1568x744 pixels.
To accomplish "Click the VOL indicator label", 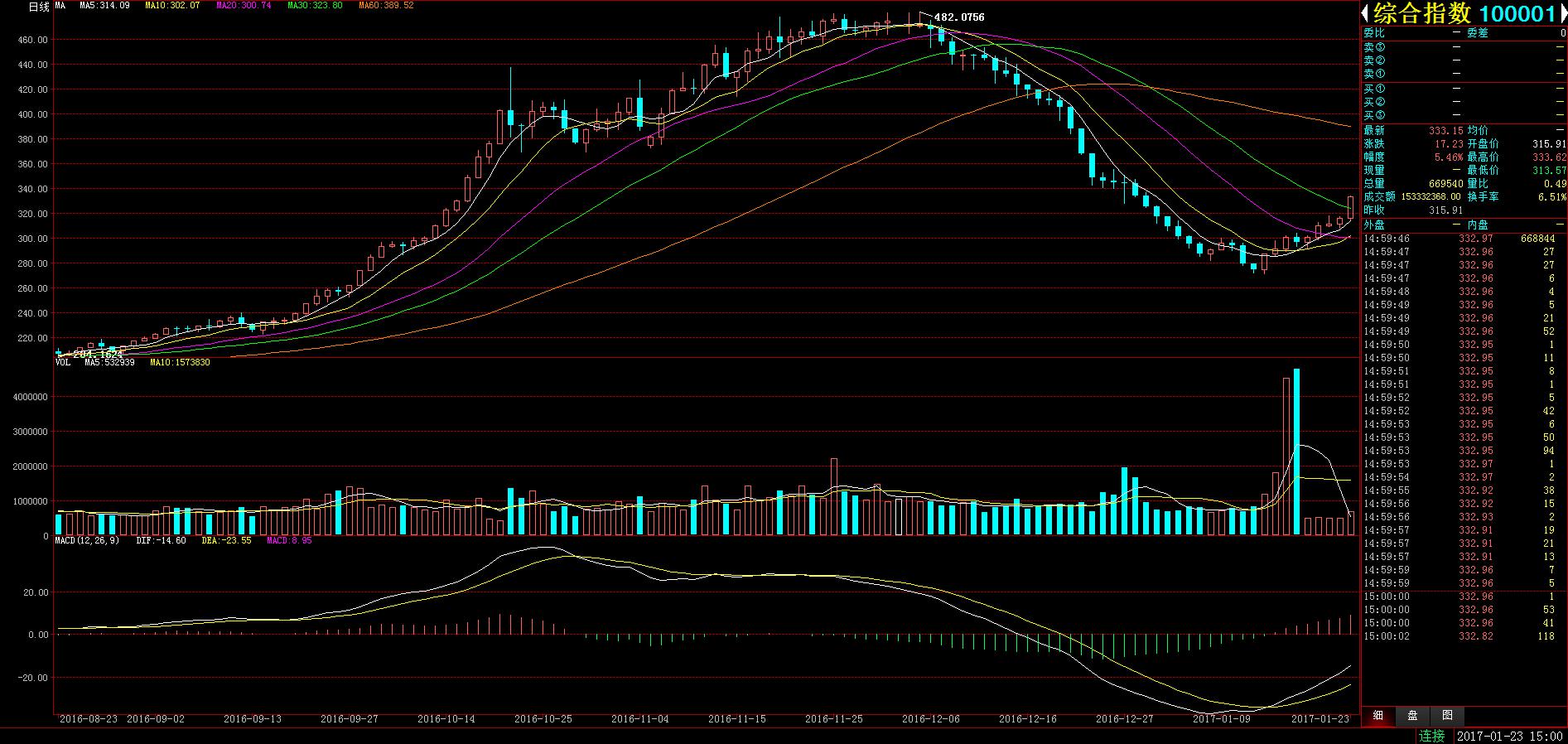I will coord(63,362).
